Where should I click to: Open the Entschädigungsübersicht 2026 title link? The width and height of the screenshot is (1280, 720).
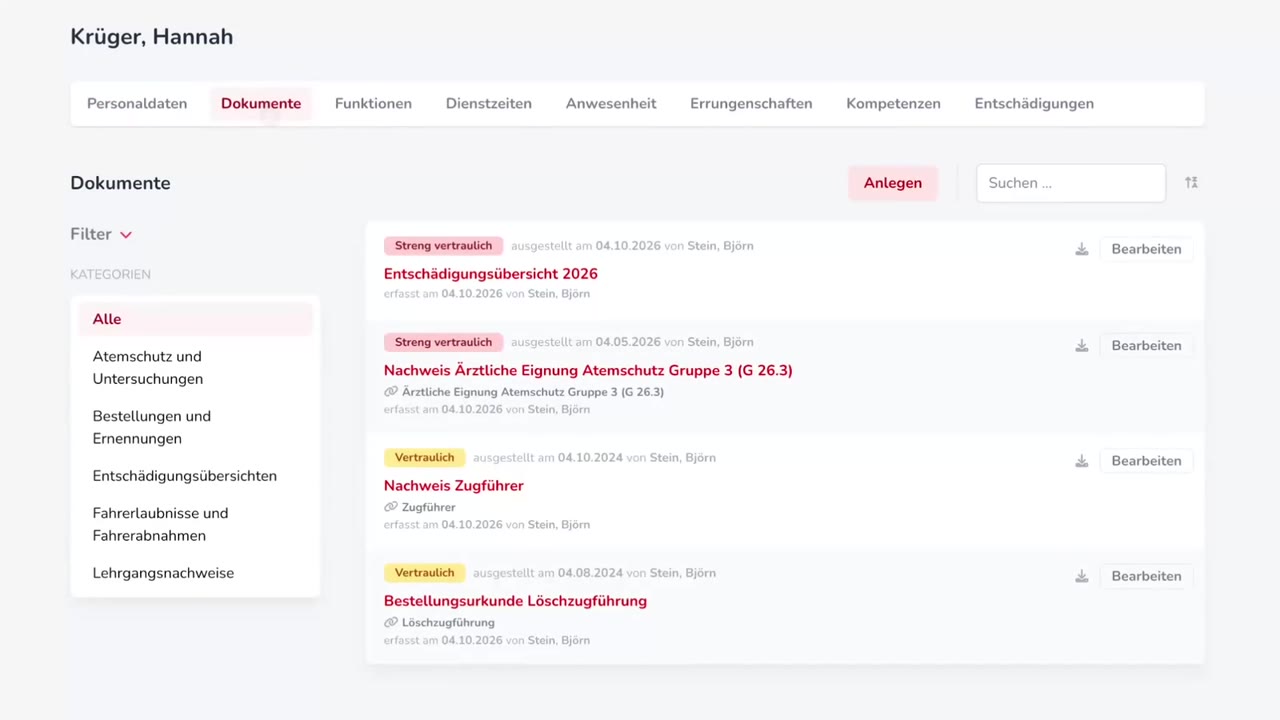click(x=491, y=274)
